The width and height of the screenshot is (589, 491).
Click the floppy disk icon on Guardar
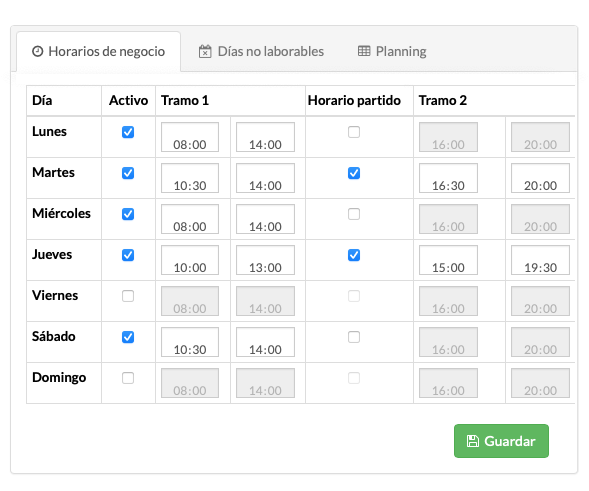(x=473, y=441)
